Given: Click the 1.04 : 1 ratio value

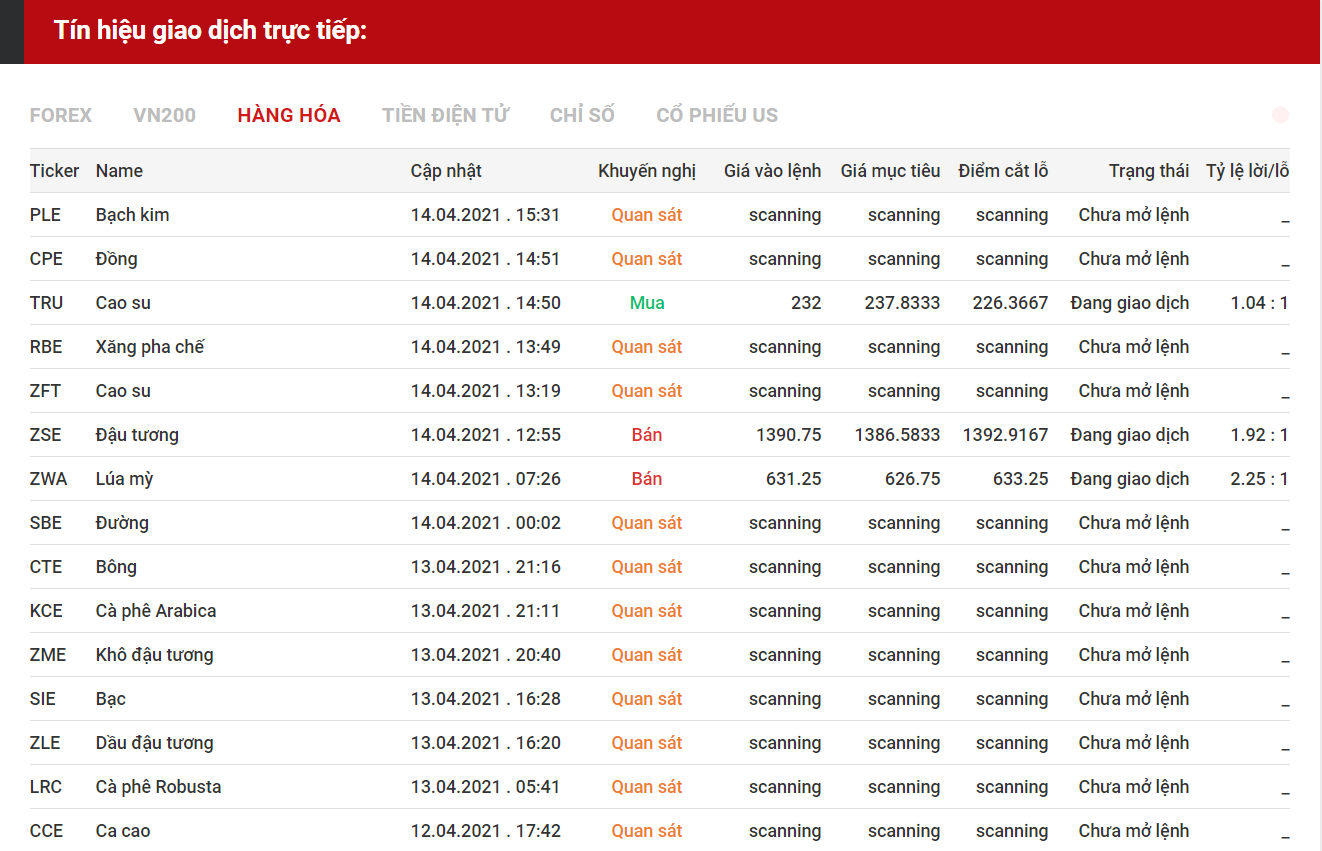Looking at the screenshot, I should click(1259, 303).
